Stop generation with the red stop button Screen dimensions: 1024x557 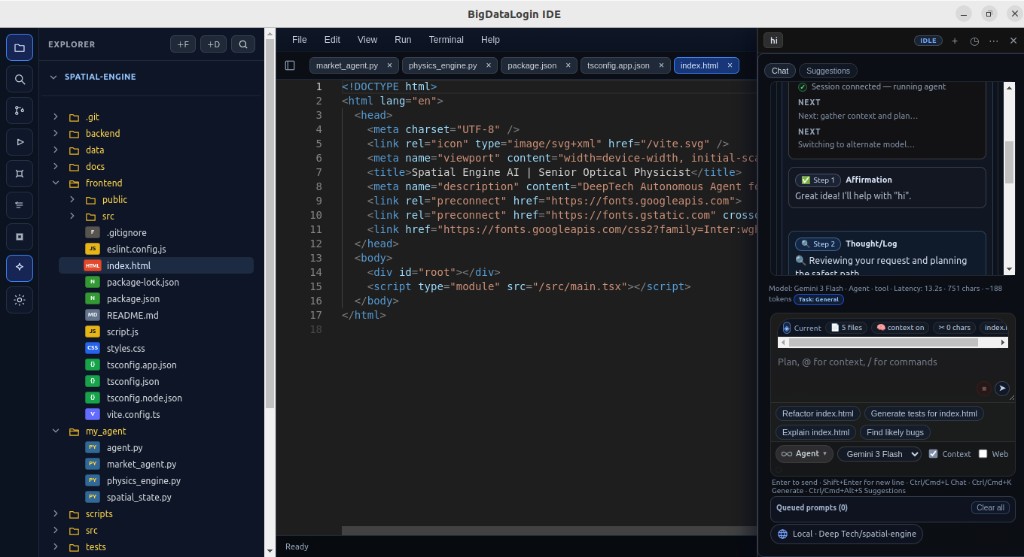(984, 389)
